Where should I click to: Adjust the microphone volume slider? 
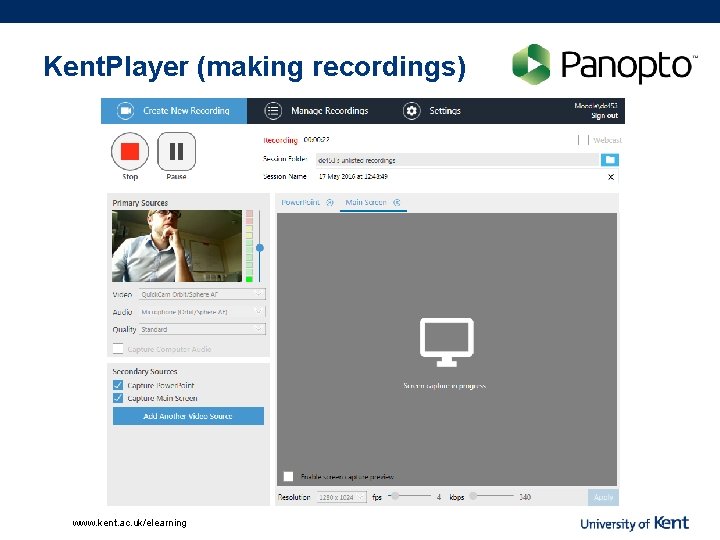click(x=260, y=248)
